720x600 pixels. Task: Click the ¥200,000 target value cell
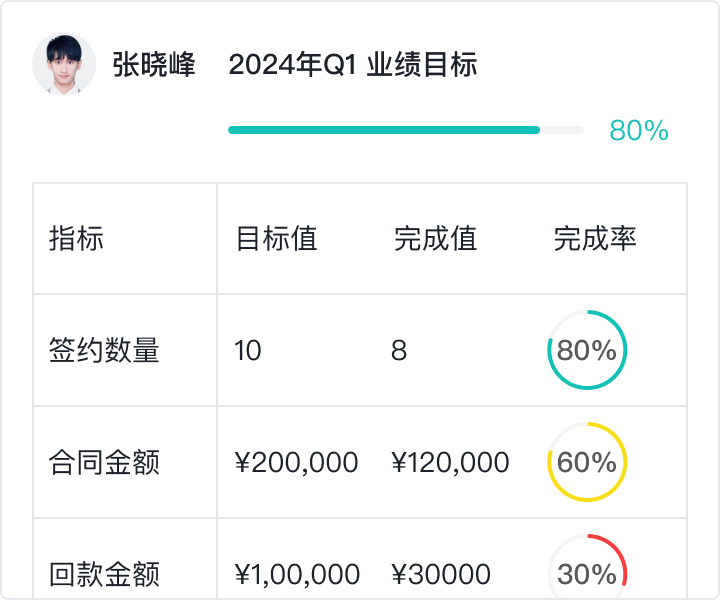pyautogui.click(x=296, y=463)
